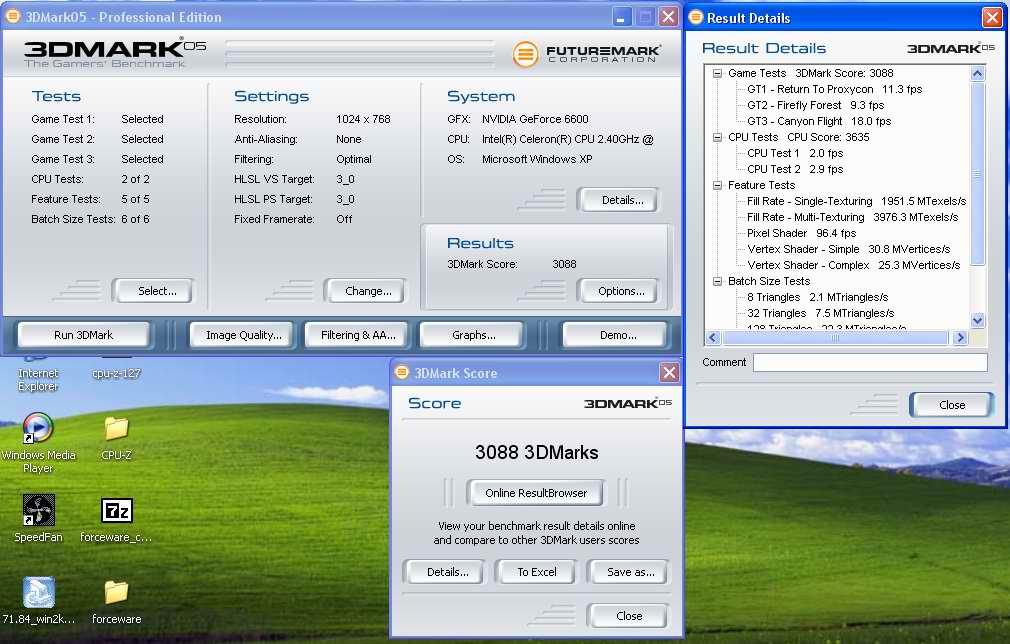Launch the Demo... button
This screenshot has width=1010, height=644.
tap(616, 335)
